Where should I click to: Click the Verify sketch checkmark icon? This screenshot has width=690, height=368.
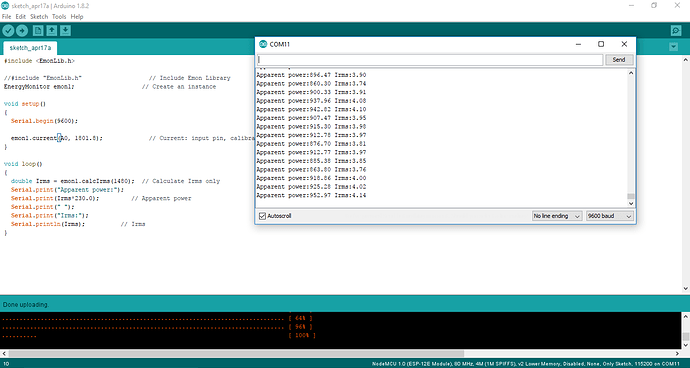pyautogui.click(x=8, y=30)
